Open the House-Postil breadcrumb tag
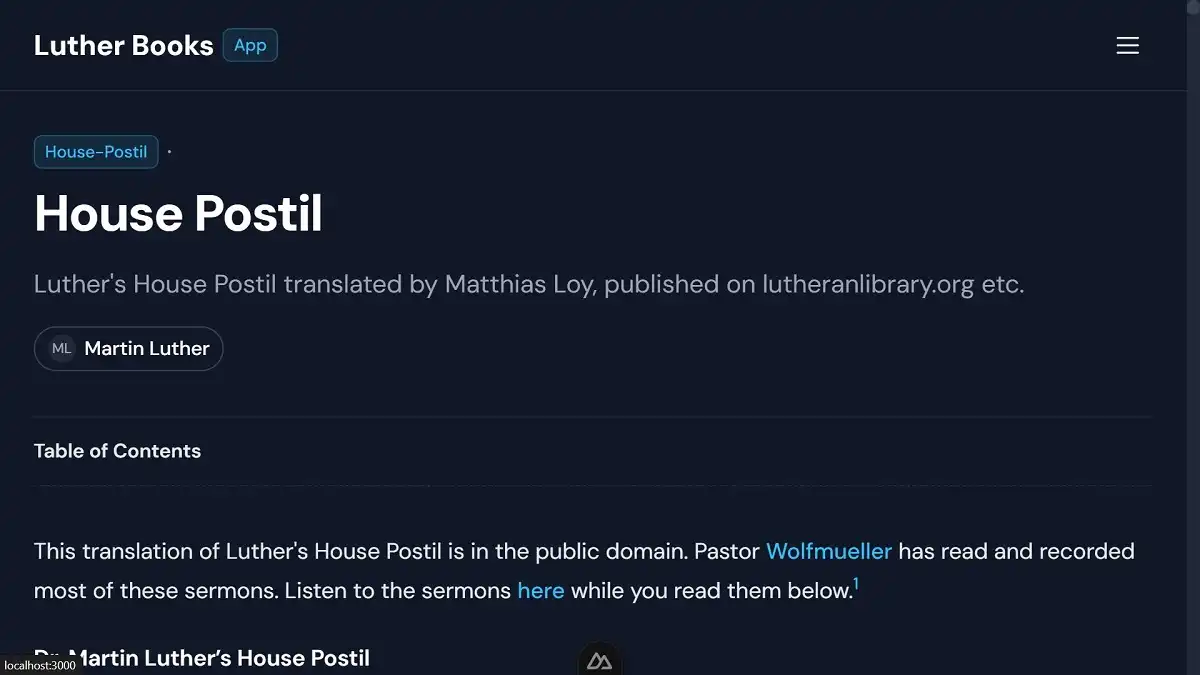Image resolution: width=1200 pixels, height=675 pixels. (95, 151)
